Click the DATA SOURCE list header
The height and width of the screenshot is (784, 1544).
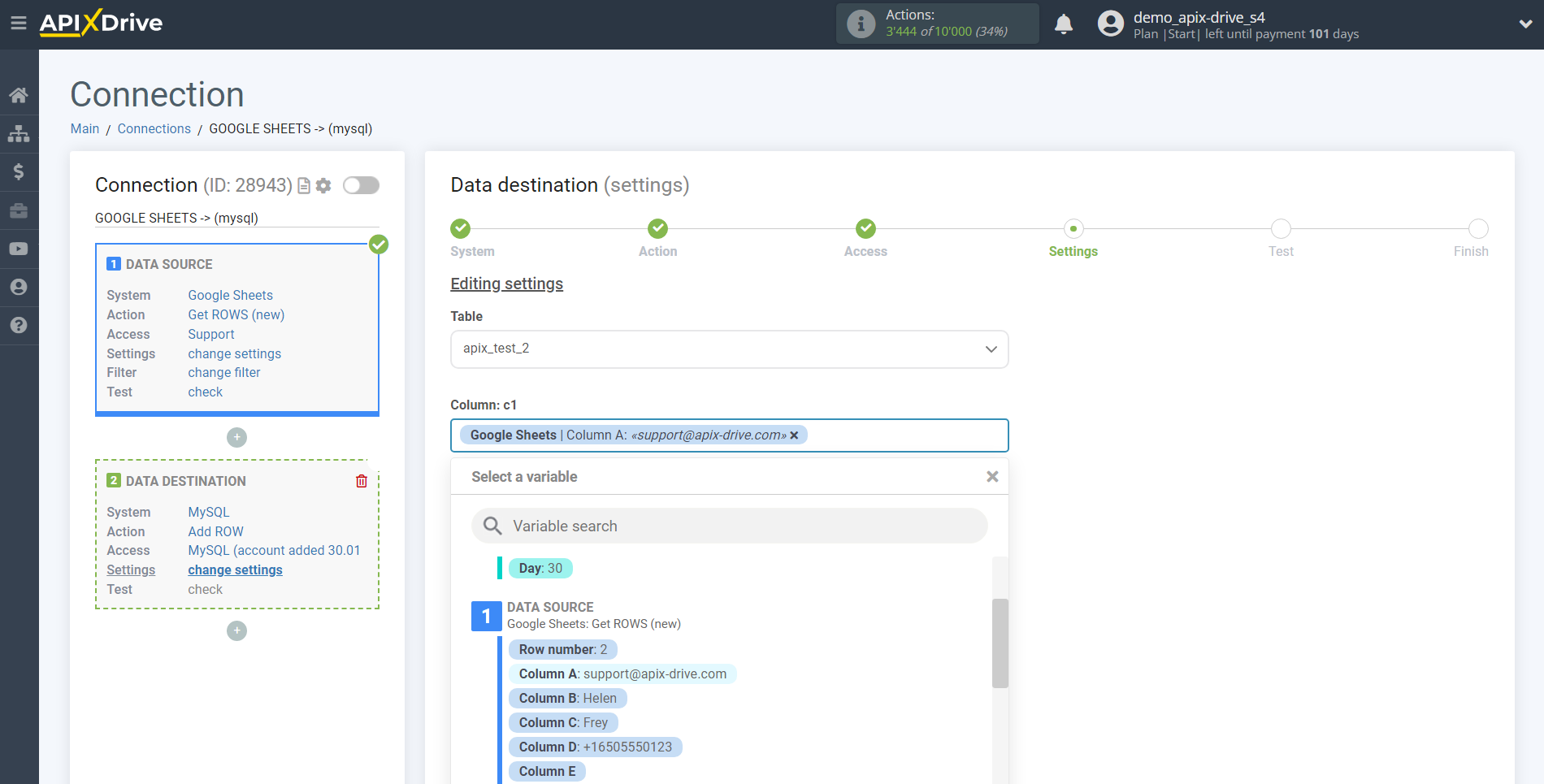(550, 607)
